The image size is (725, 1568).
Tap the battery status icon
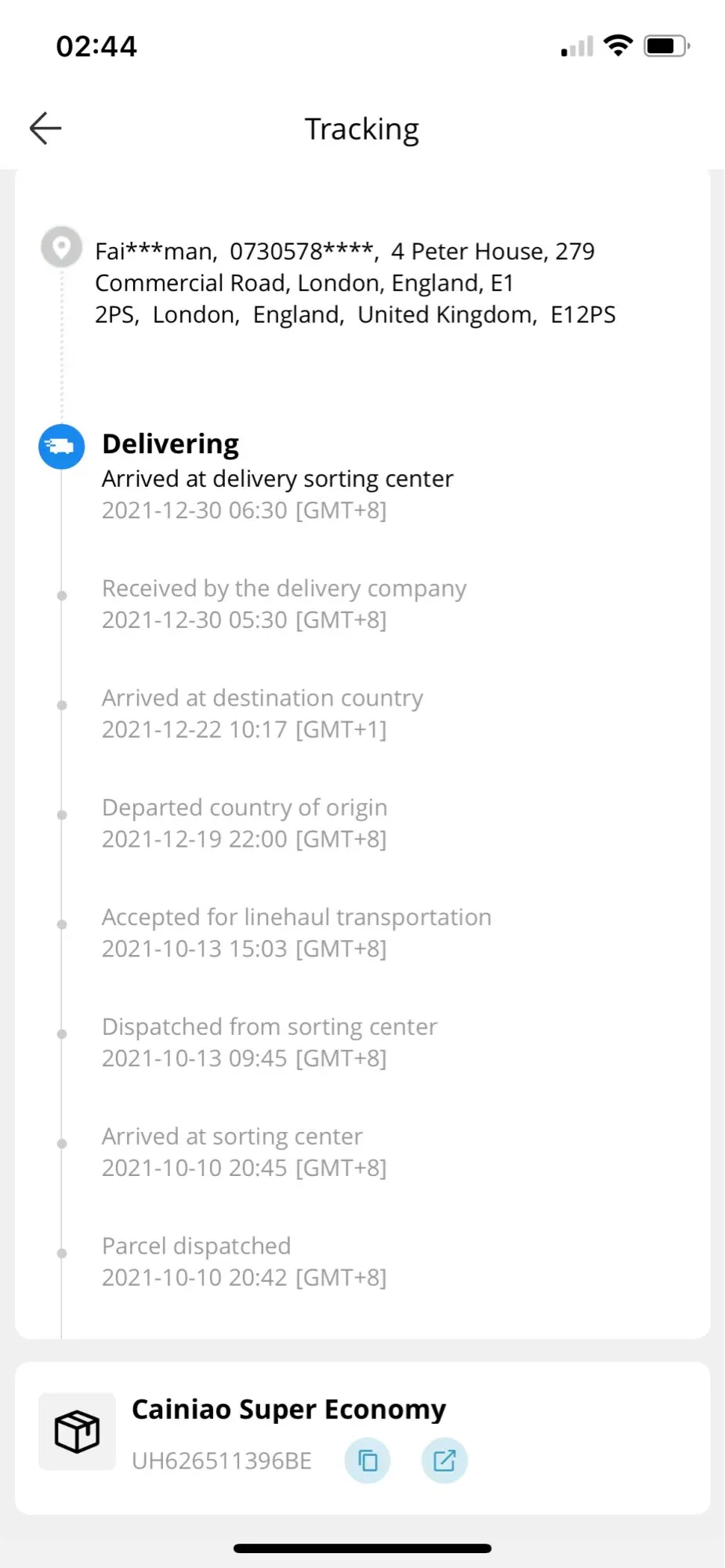(666, 46)
